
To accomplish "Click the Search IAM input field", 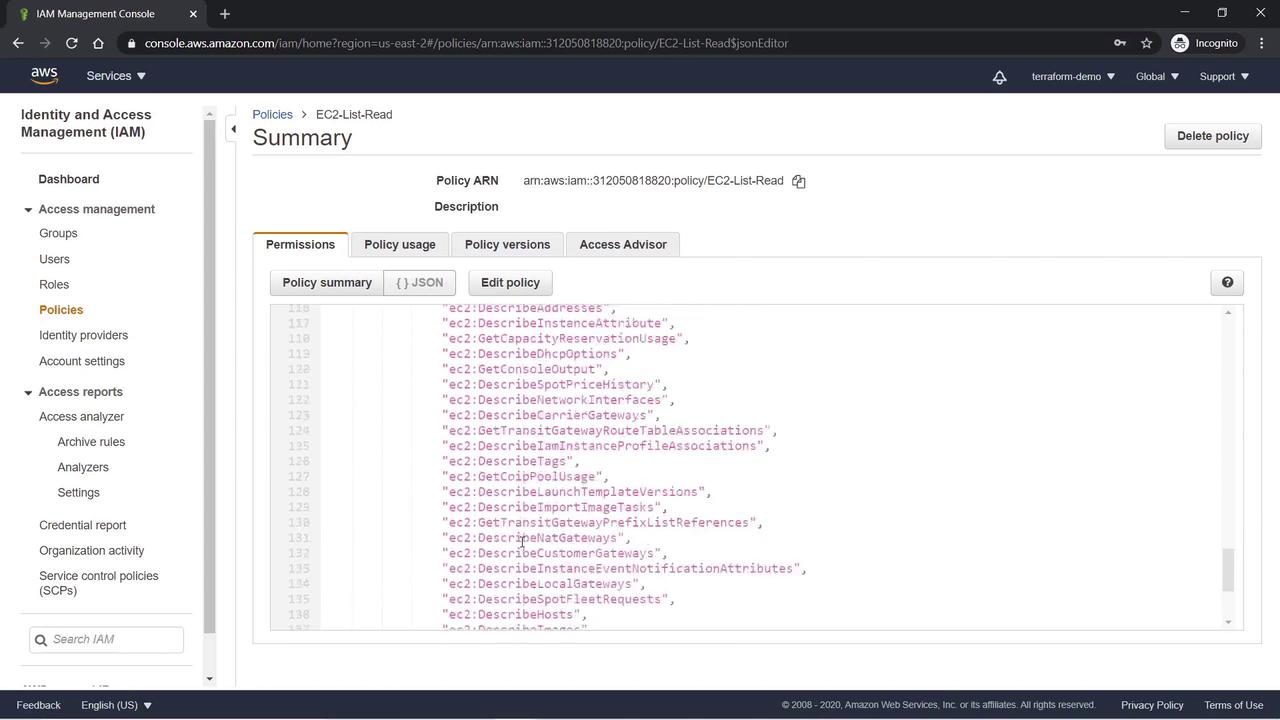I will [x=114, y=639].
